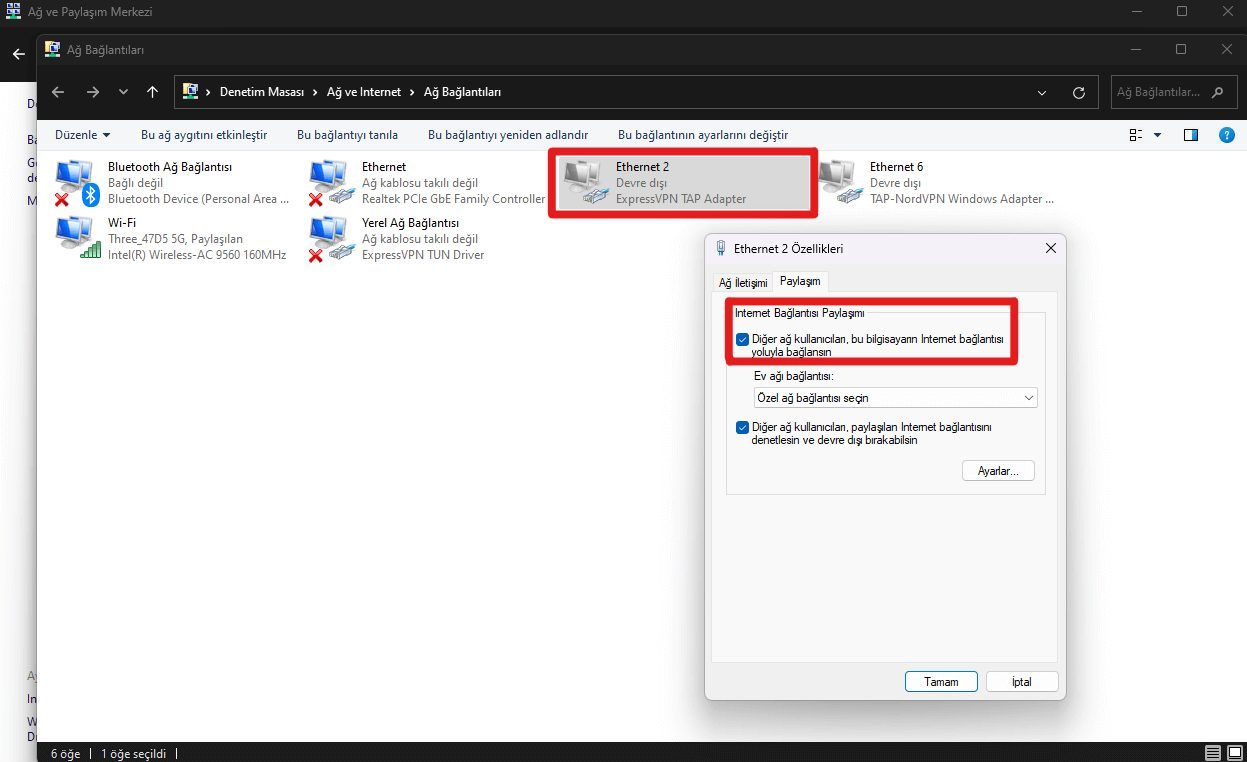
Task: Click back arrow in Ağ ve Paylaşım Merkezi window
Action: pos(18,53)
